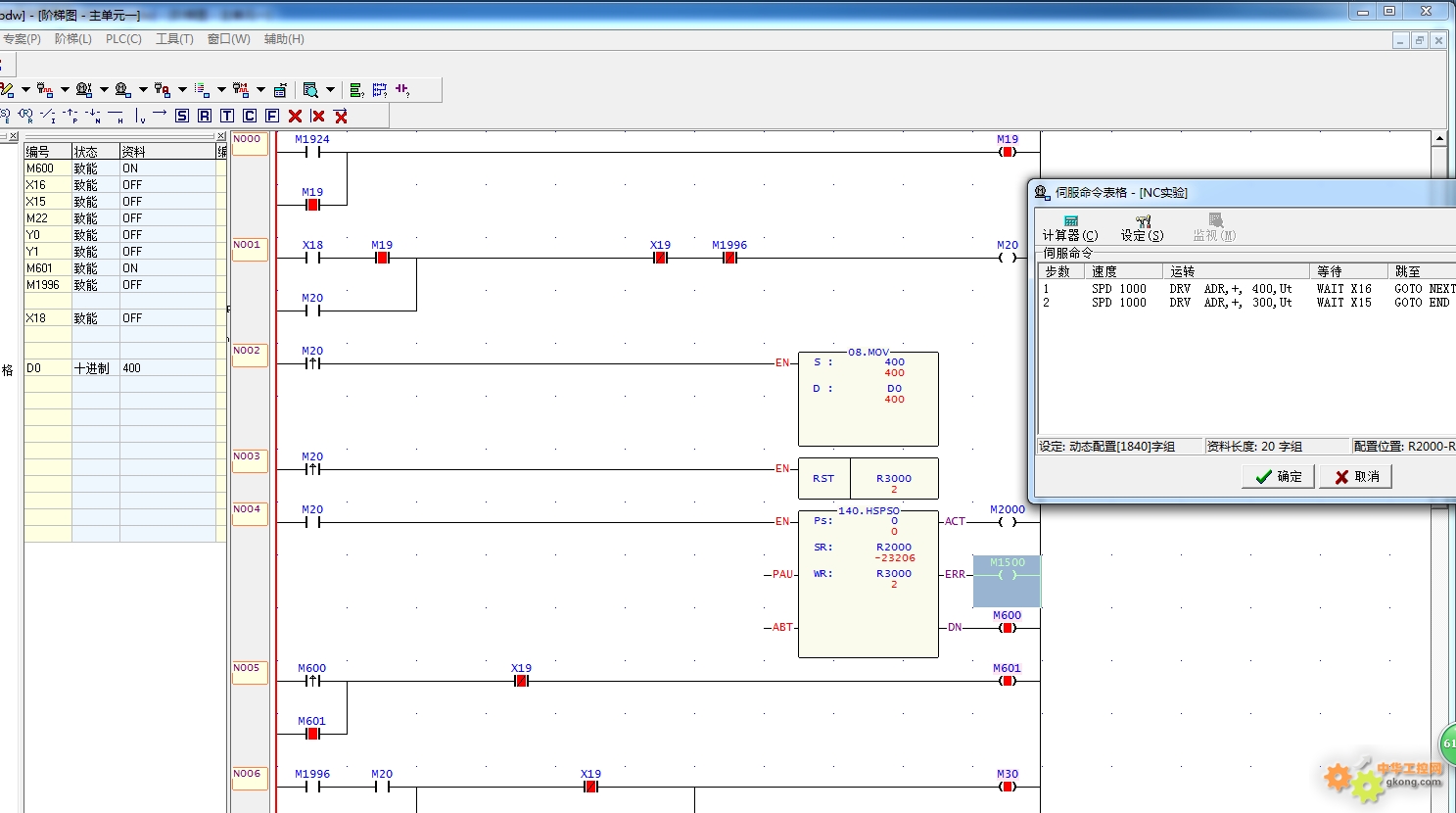1456x813 pixels.
Task: Select M600 row in status table
Action: pyautogui.click(x=120, y=168)
